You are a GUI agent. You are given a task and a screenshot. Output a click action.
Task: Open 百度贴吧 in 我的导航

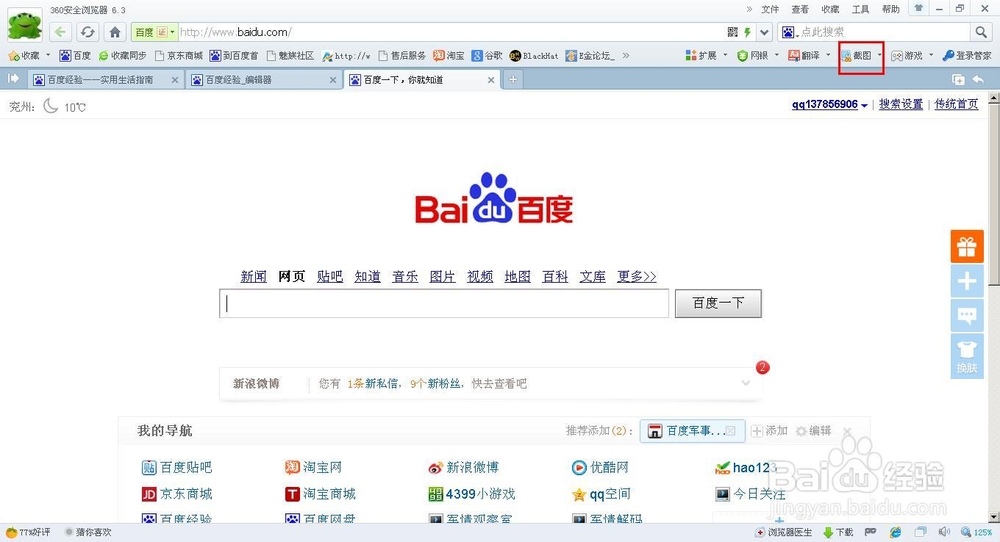(x=177, y=467)
